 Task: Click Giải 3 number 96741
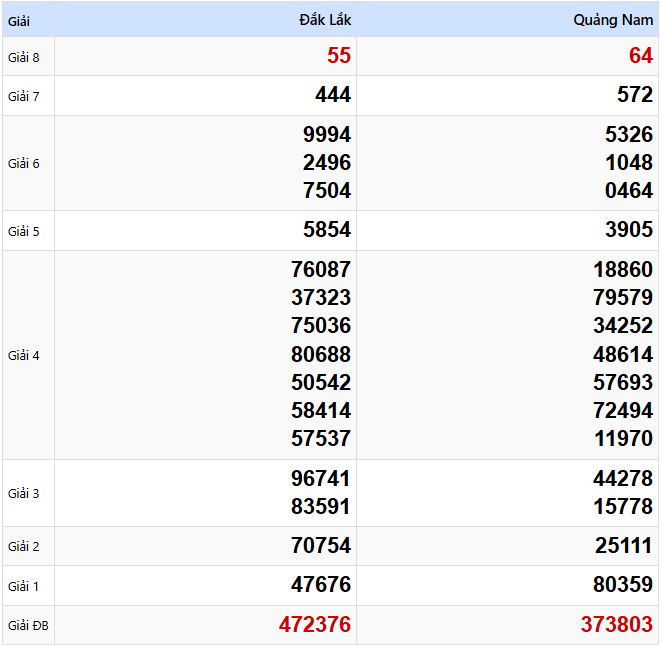click(x=321, y=478)
